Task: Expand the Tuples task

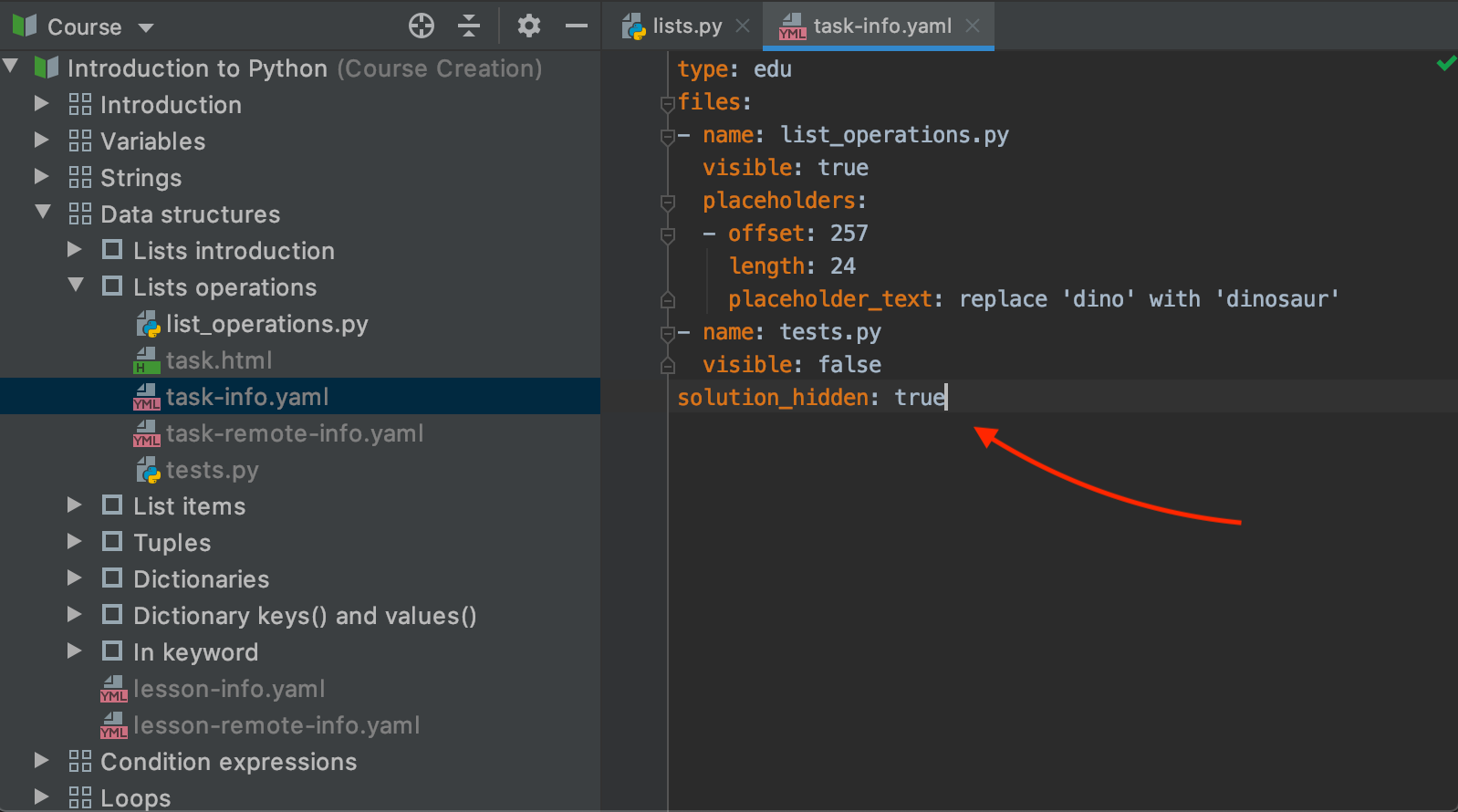Action: (x=75, y=541)
